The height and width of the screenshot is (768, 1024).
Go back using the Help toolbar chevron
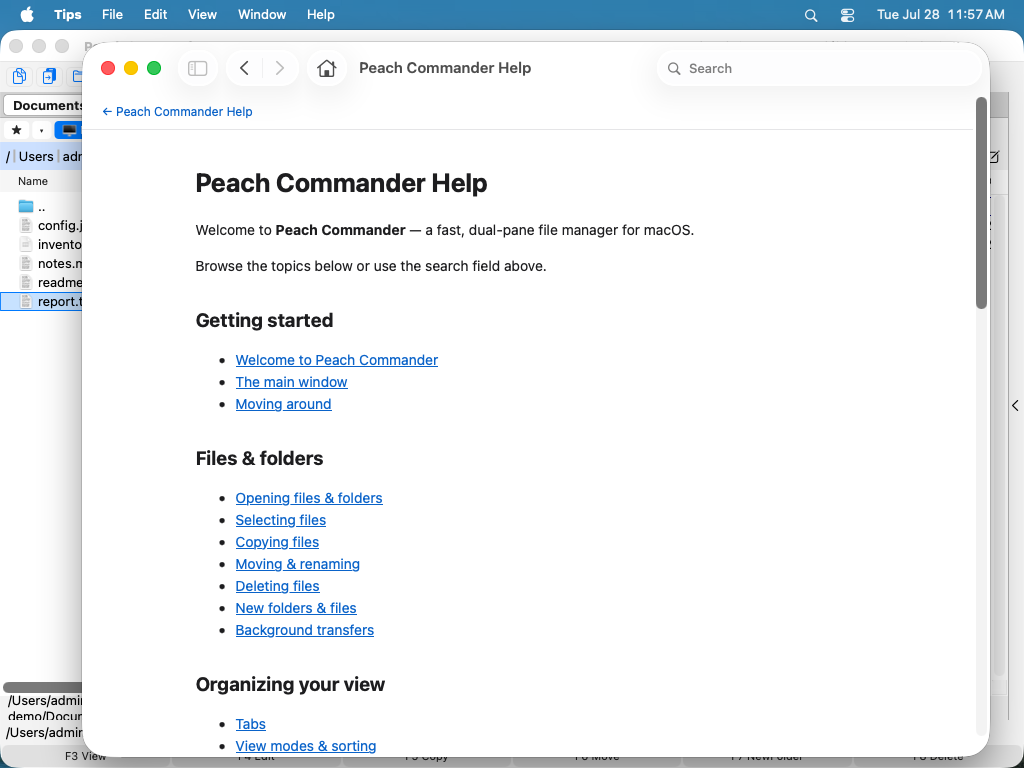244,68
